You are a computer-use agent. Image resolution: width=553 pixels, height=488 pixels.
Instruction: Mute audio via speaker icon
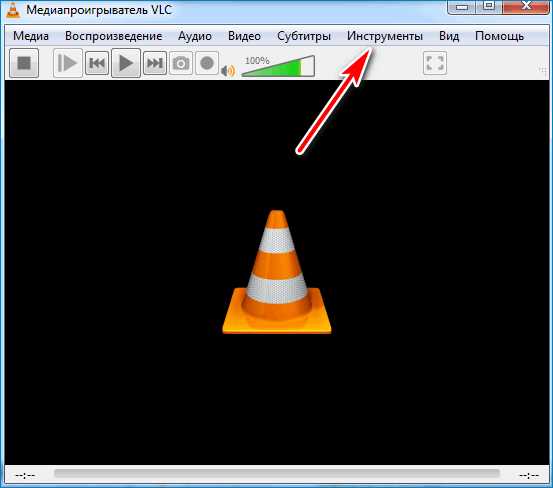[228, 71]
